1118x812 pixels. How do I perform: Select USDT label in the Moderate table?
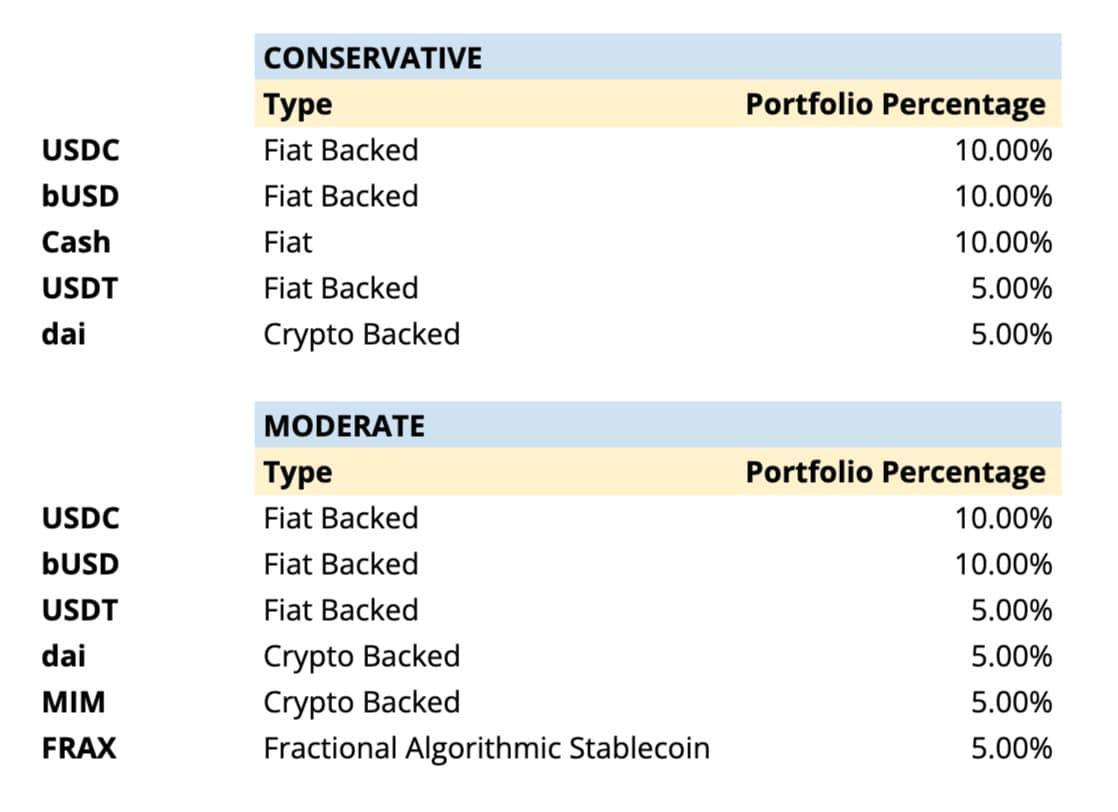tap(80, 610)
